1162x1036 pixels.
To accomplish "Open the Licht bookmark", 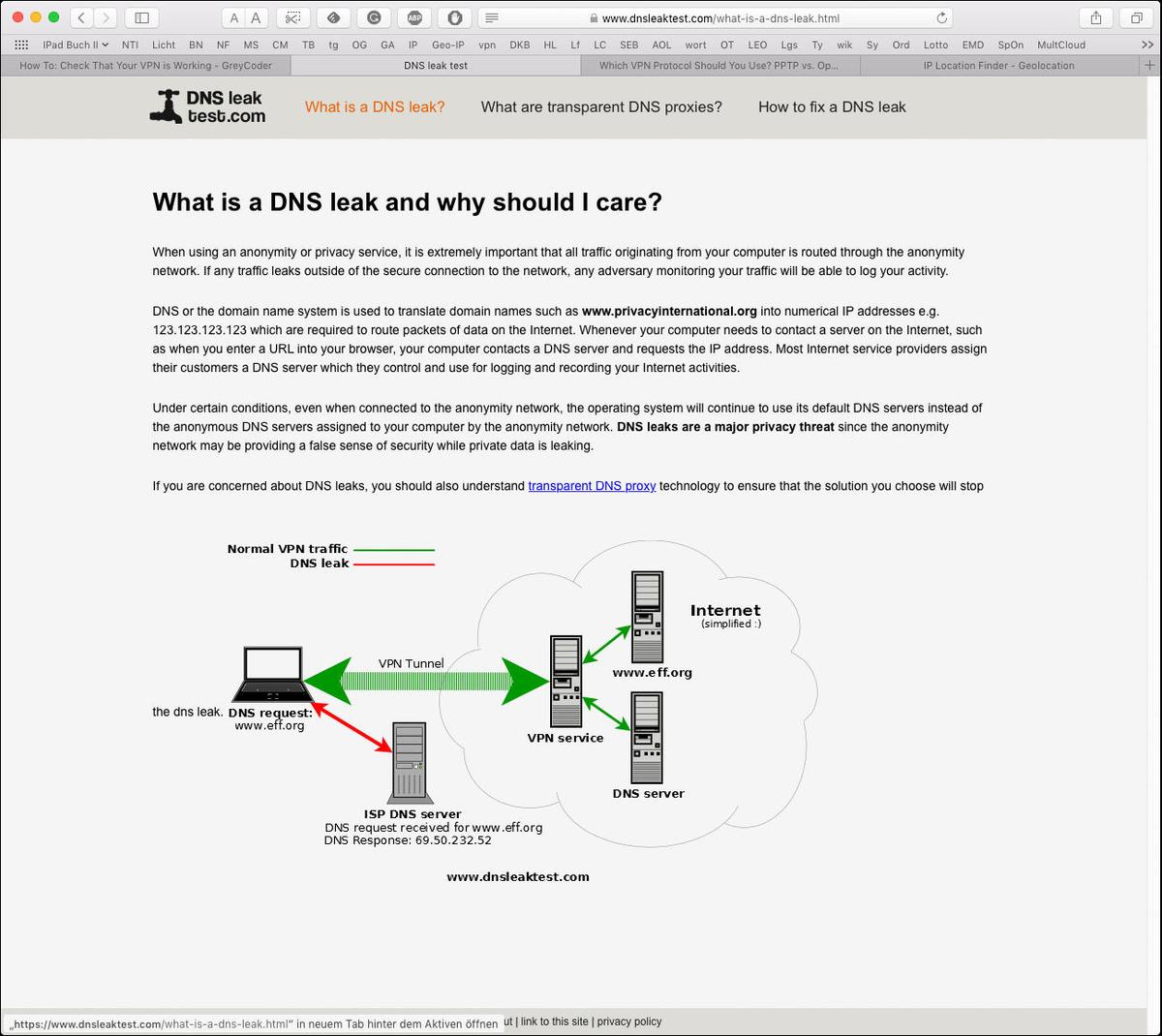I will coord(164,45).
